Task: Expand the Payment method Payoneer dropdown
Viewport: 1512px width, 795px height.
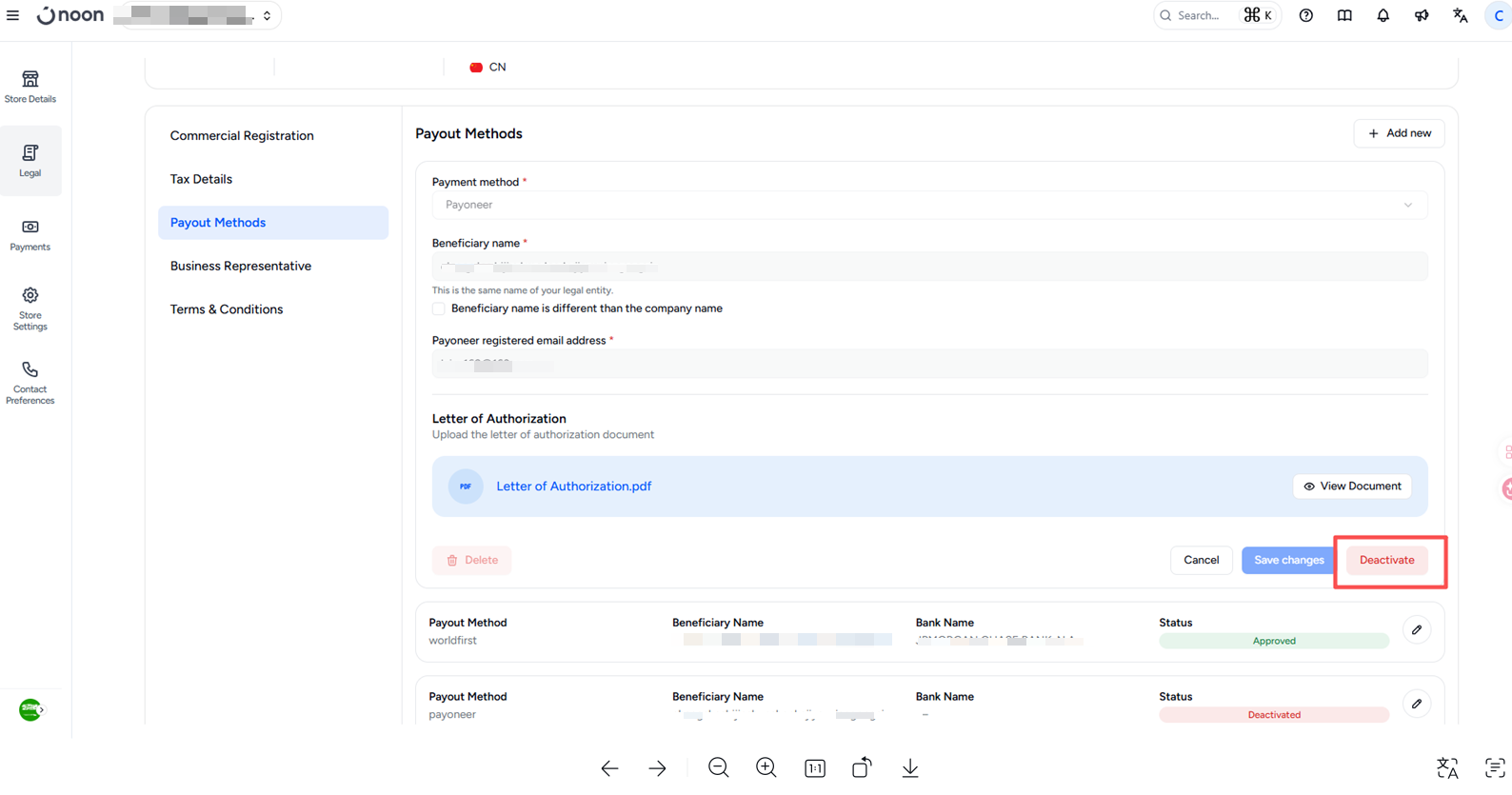Action: (x=929, y=205)
